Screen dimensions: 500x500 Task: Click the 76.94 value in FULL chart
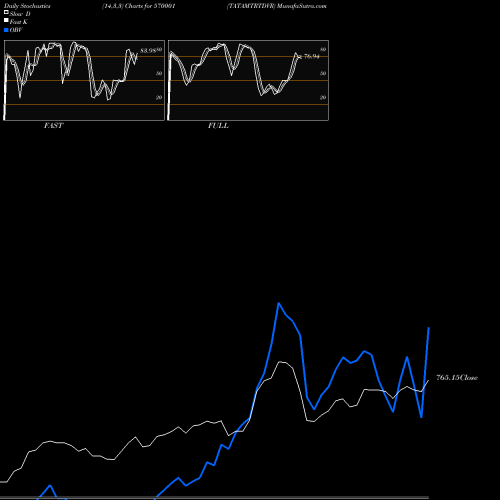point(312,56)
